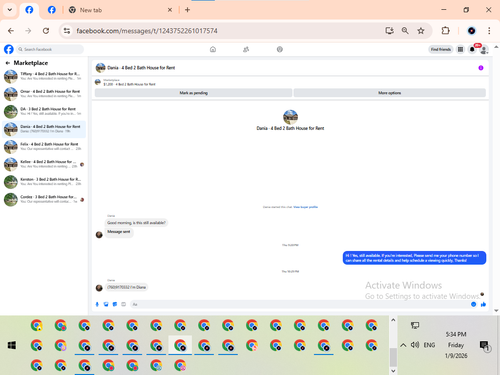Click the "Good morning, is this still available?" message

pyautogui.click(x=136, y=222)
